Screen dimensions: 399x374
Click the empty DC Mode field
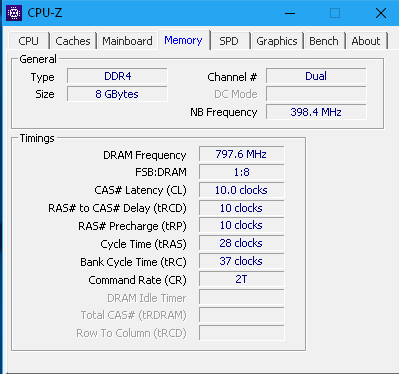[x=316, y=94]
